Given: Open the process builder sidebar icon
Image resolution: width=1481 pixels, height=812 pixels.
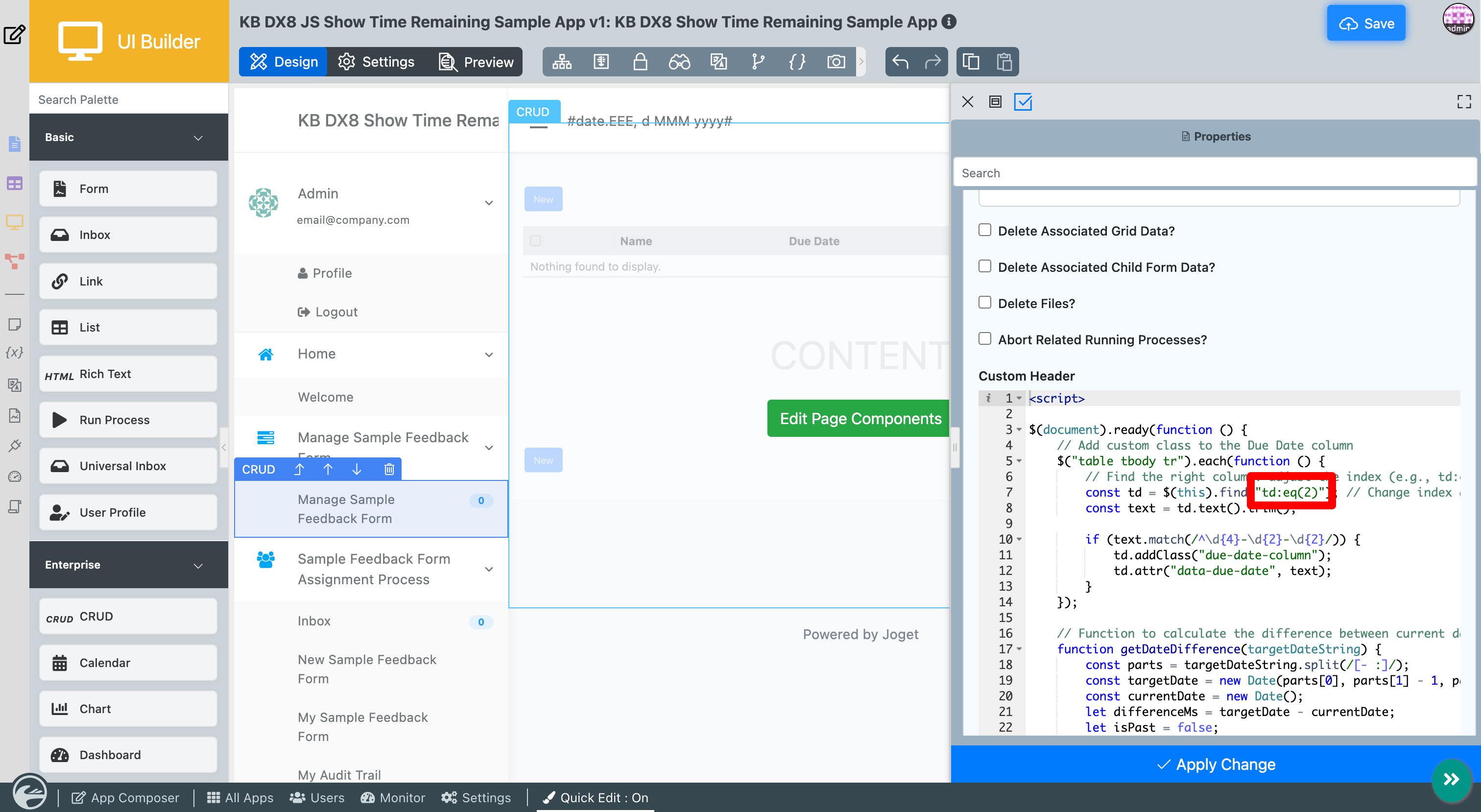Looking at the screenshot, I should (x=14, y=261).
